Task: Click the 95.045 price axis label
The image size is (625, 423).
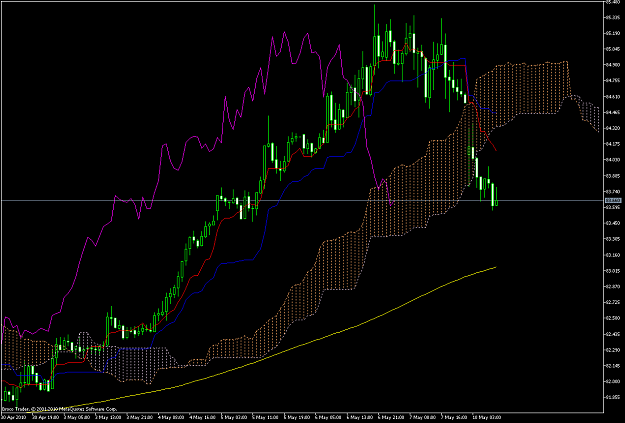Action: coord(613,49)
